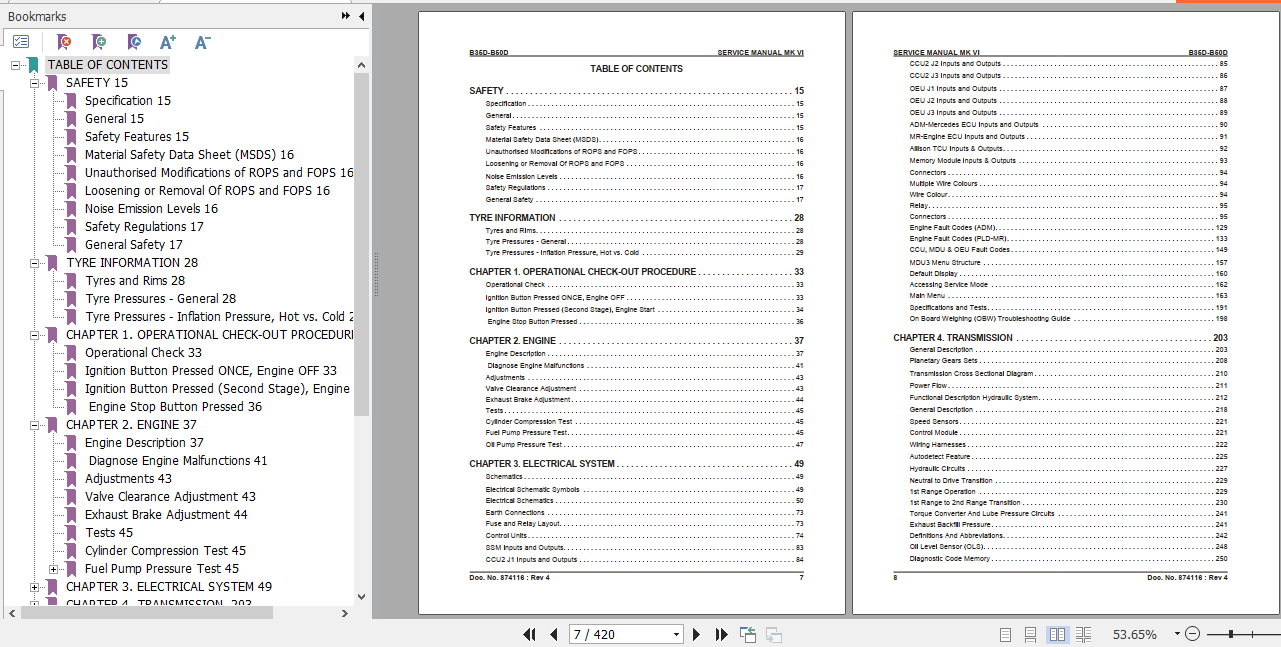Click the decrease bookmark font size icon
The height and width of the screenshot is (647, 1281).
click(x=202, y=42)
